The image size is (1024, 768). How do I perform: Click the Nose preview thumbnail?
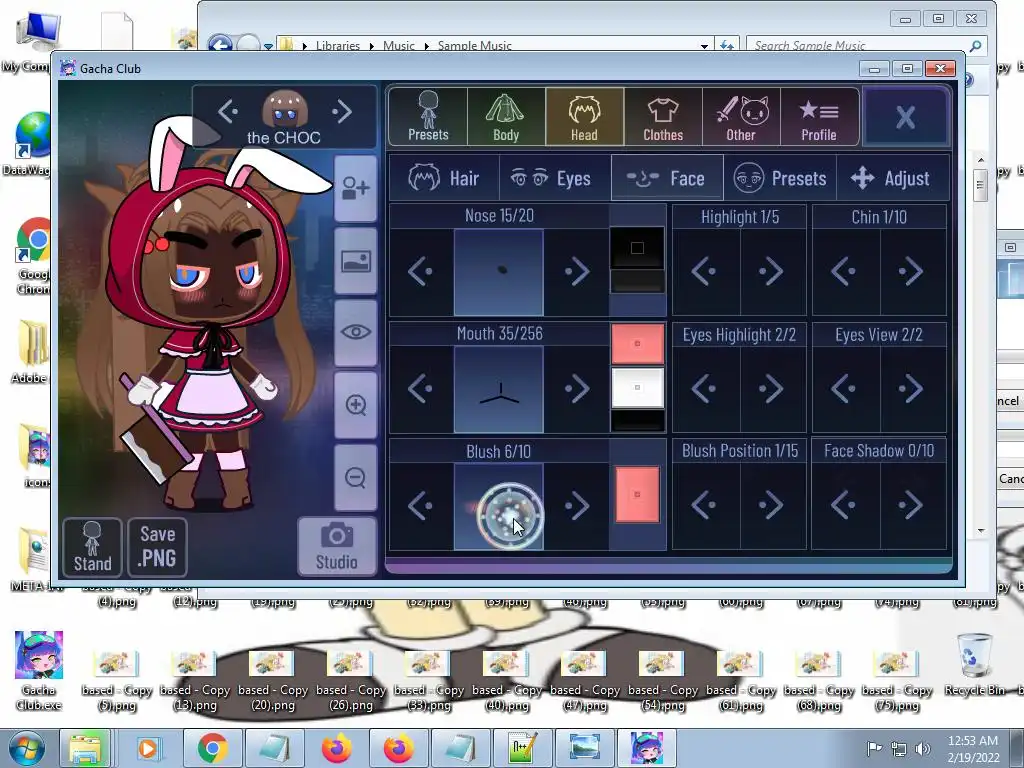coord(499,272)
